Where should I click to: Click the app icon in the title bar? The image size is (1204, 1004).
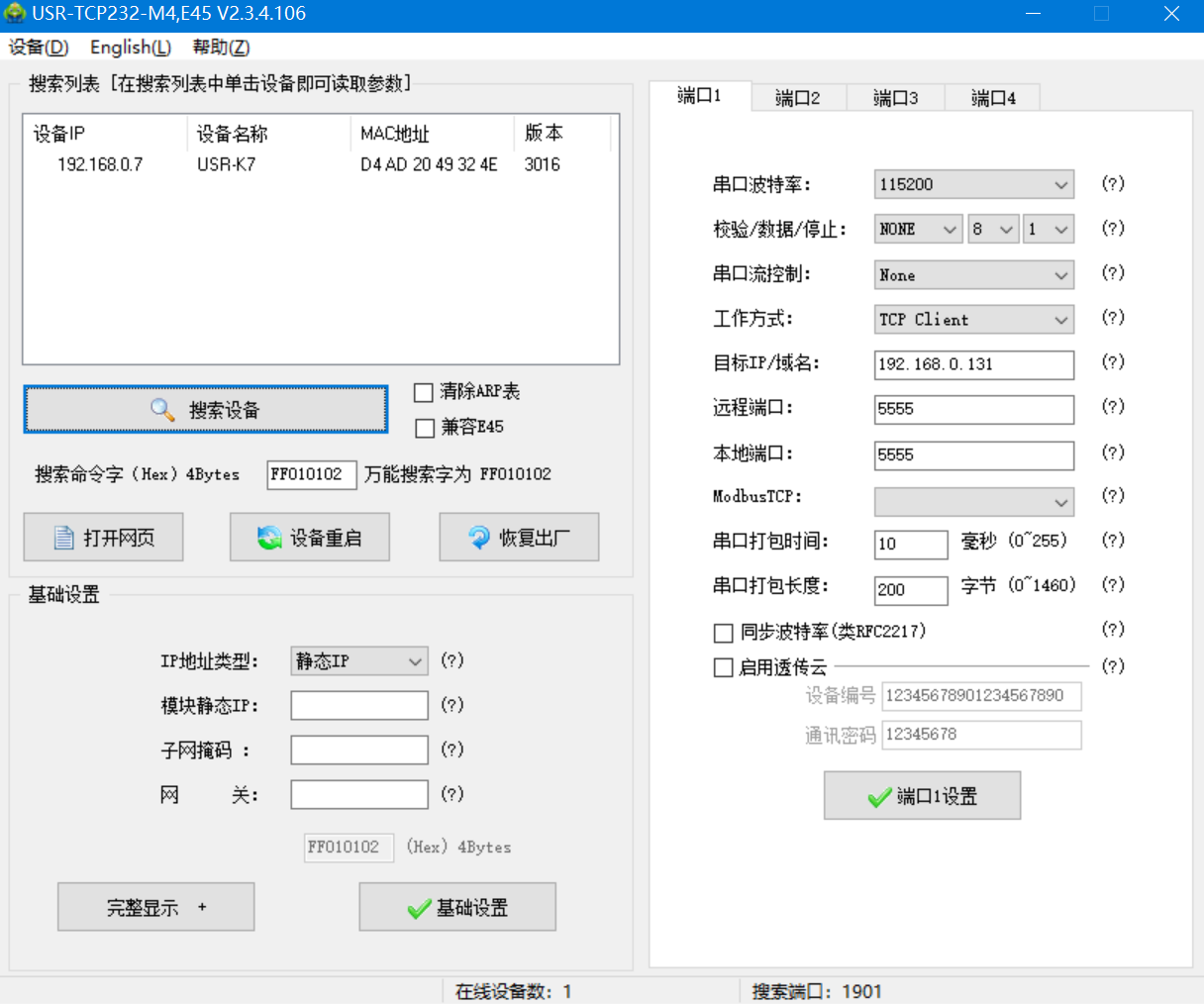pos(15,14)
